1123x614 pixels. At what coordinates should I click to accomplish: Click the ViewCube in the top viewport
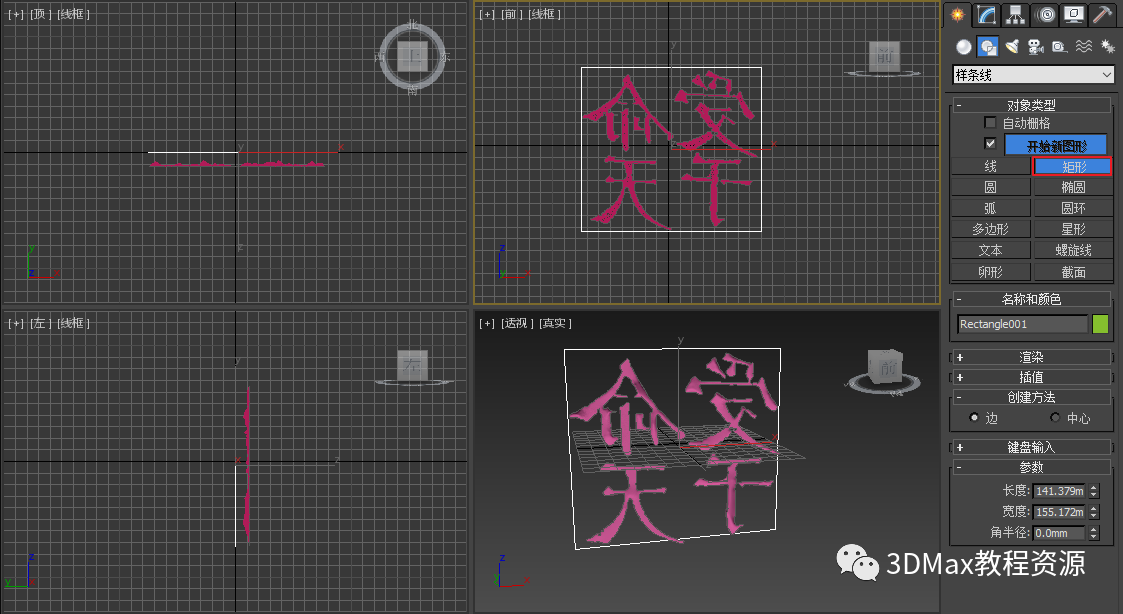tap(413, 56)
